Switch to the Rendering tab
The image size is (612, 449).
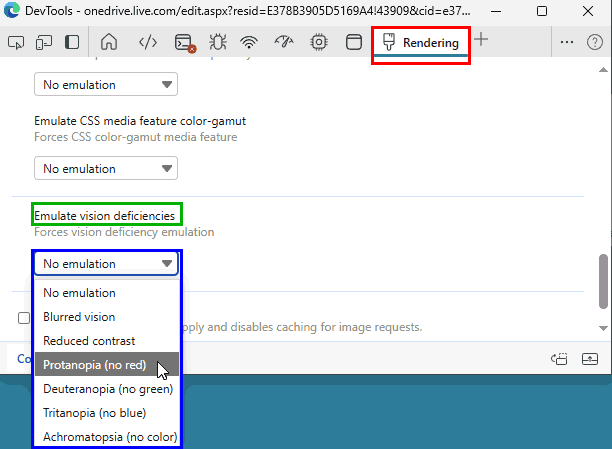click(x=421, y=43)
